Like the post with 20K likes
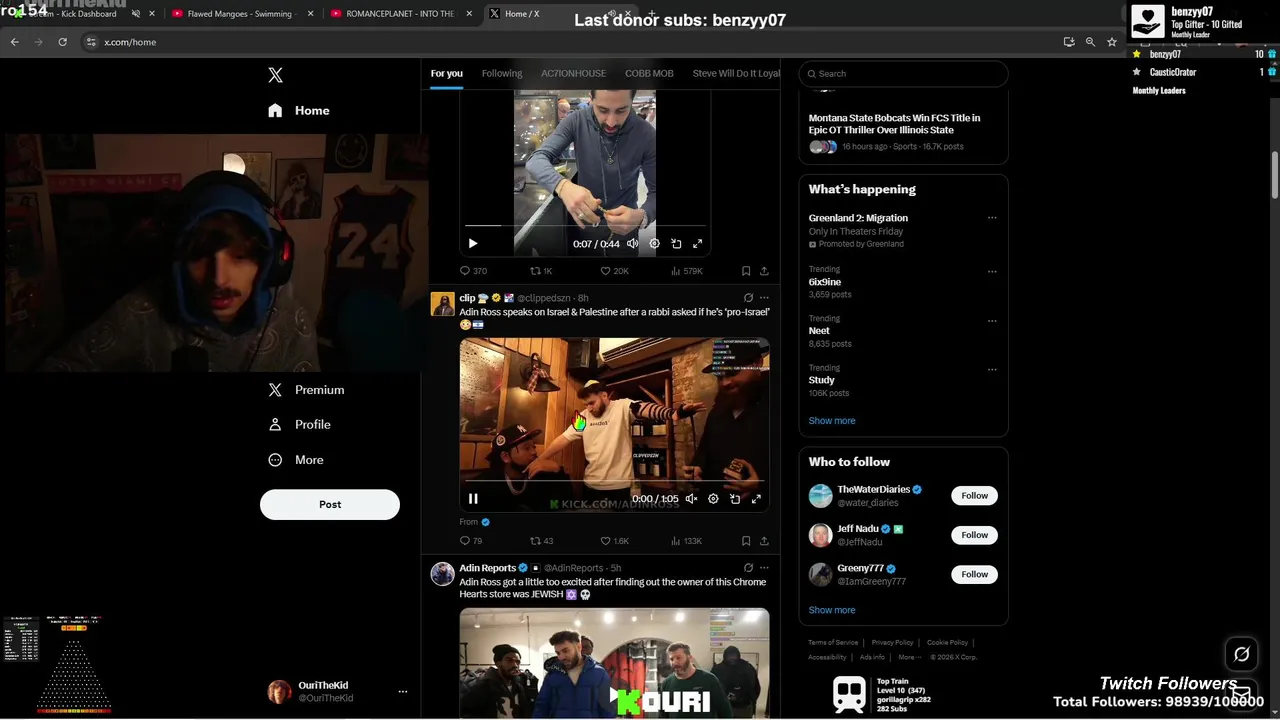The image size is (1280, 720). (614, 271)
